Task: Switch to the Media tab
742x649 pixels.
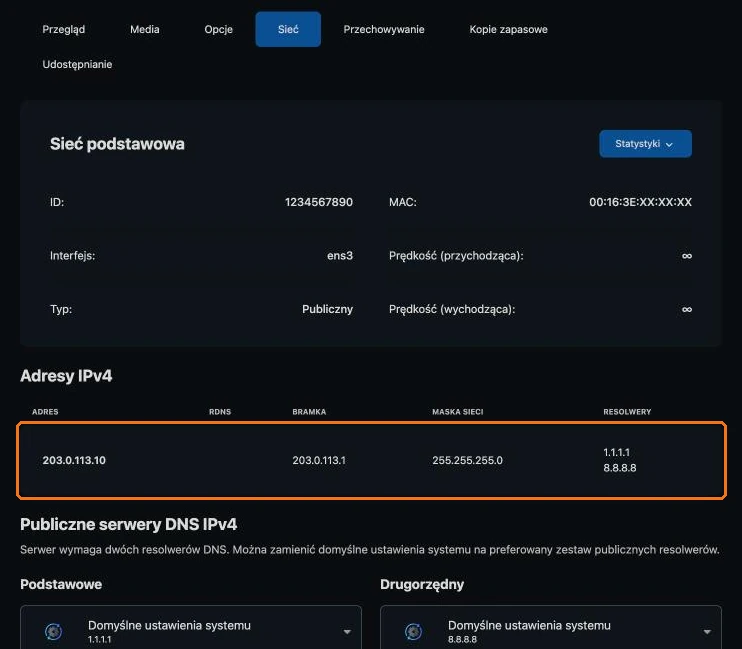Action: tap(144, 29)
